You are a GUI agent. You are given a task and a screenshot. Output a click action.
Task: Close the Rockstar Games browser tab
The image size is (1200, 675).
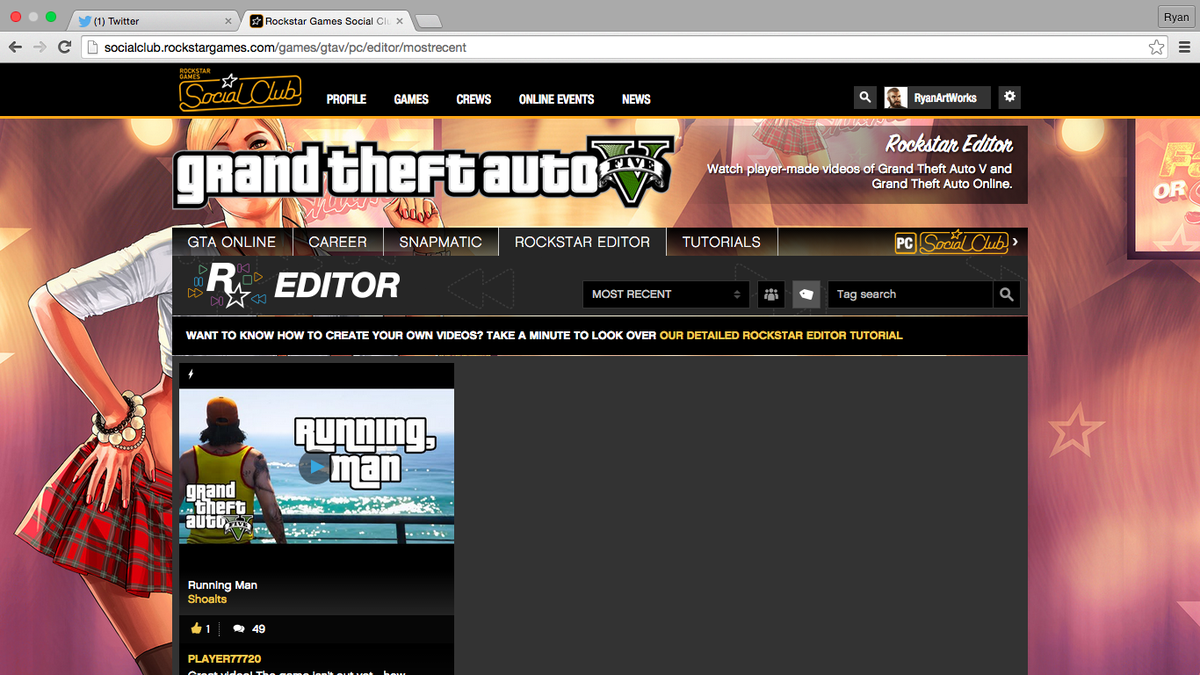pyautogui.click(x=399, y=21)
